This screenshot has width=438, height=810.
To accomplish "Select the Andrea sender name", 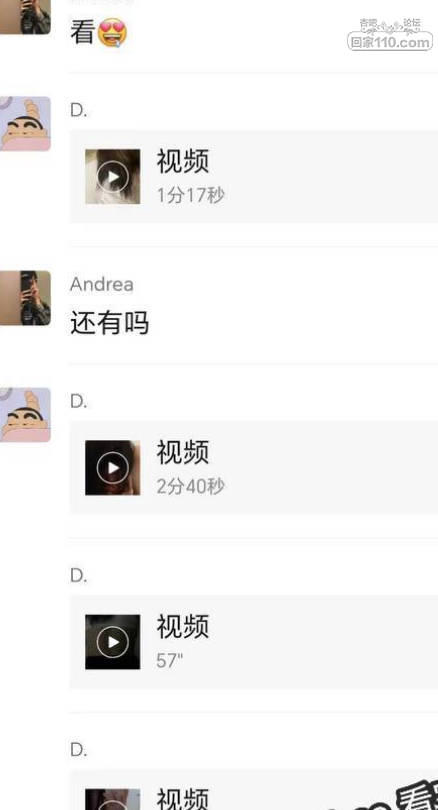I will click(x=102, y=284).
